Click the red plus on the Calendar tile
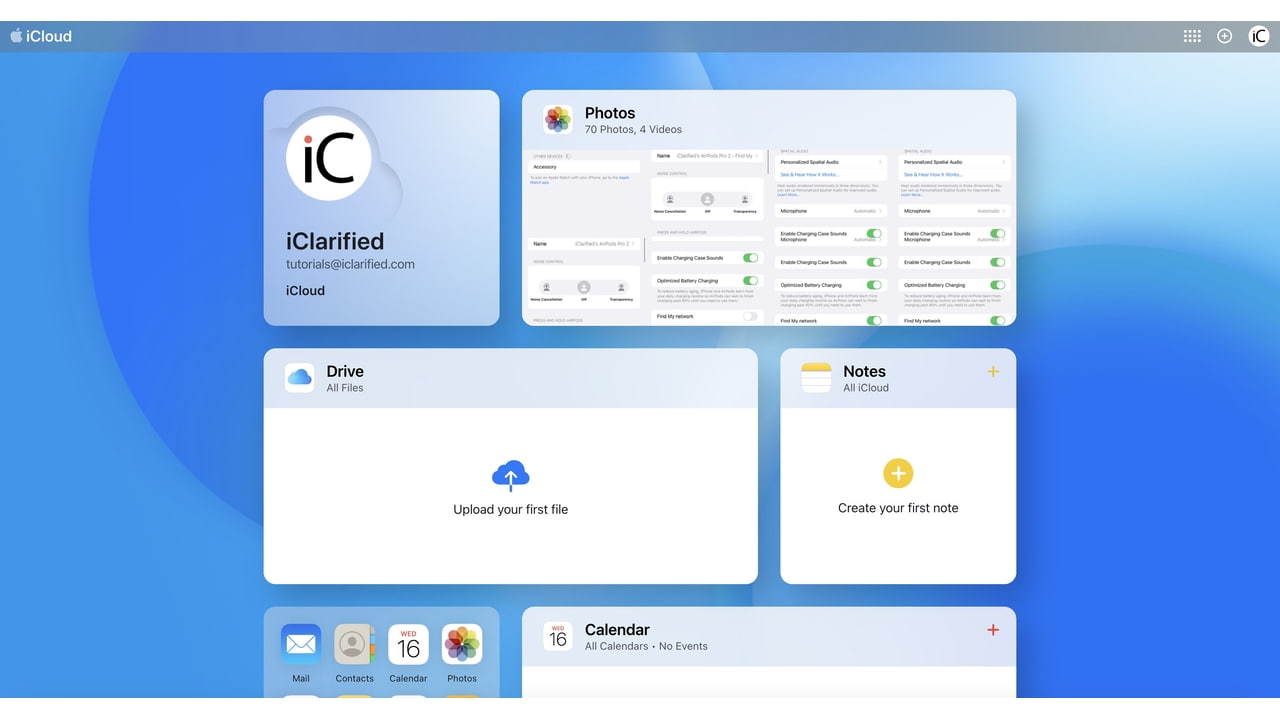 [993, 630]
